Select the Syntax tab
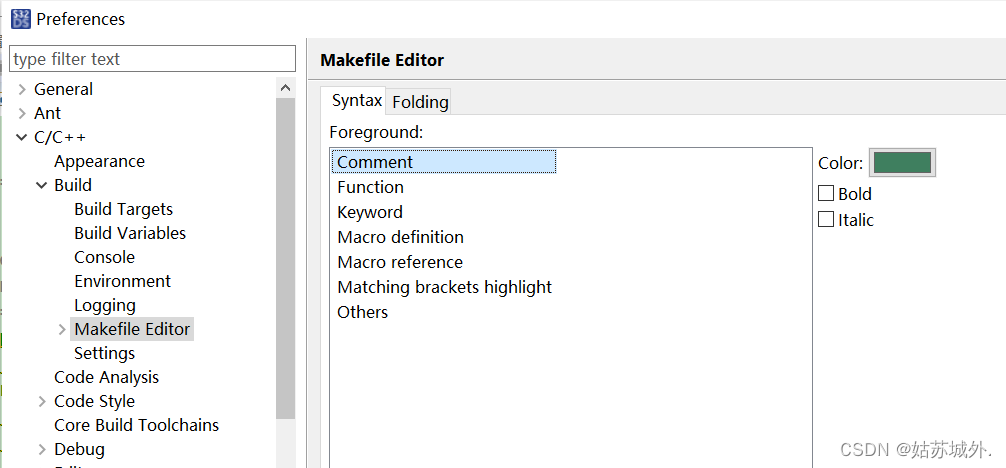This screenshot has width=1006, height=468. click(x=357, y=101)
